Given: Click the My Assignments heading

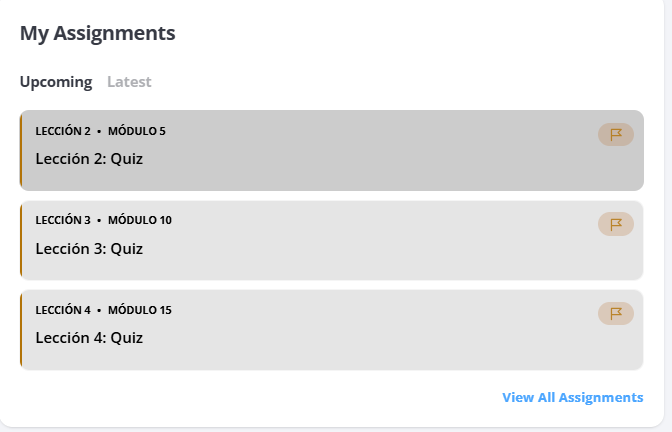Looking at the screenshot, I should coord(98,33).
